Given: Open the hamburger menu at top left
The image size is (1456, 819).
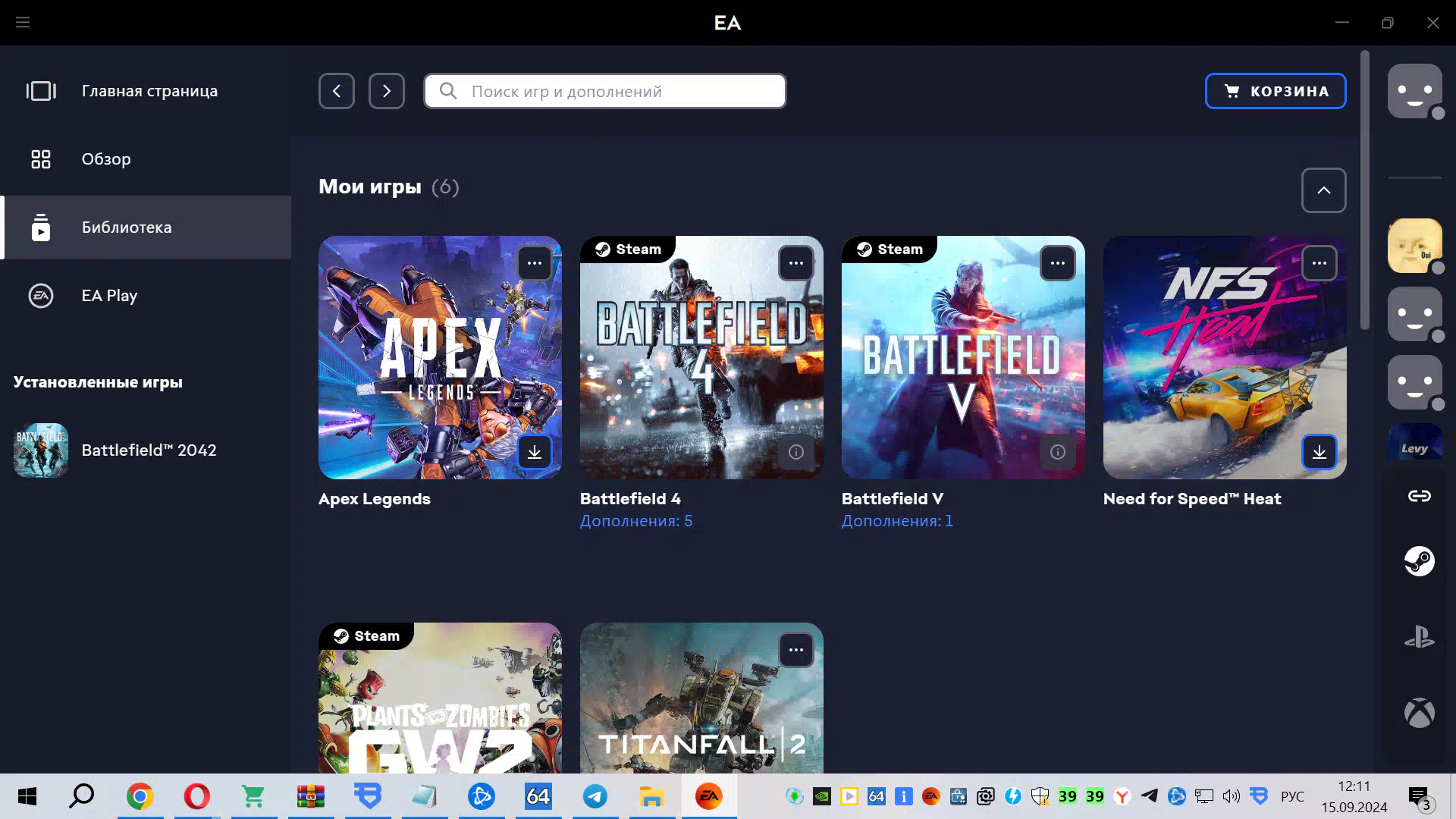Looking at the screenshot, I should click(x=23, y=23).
